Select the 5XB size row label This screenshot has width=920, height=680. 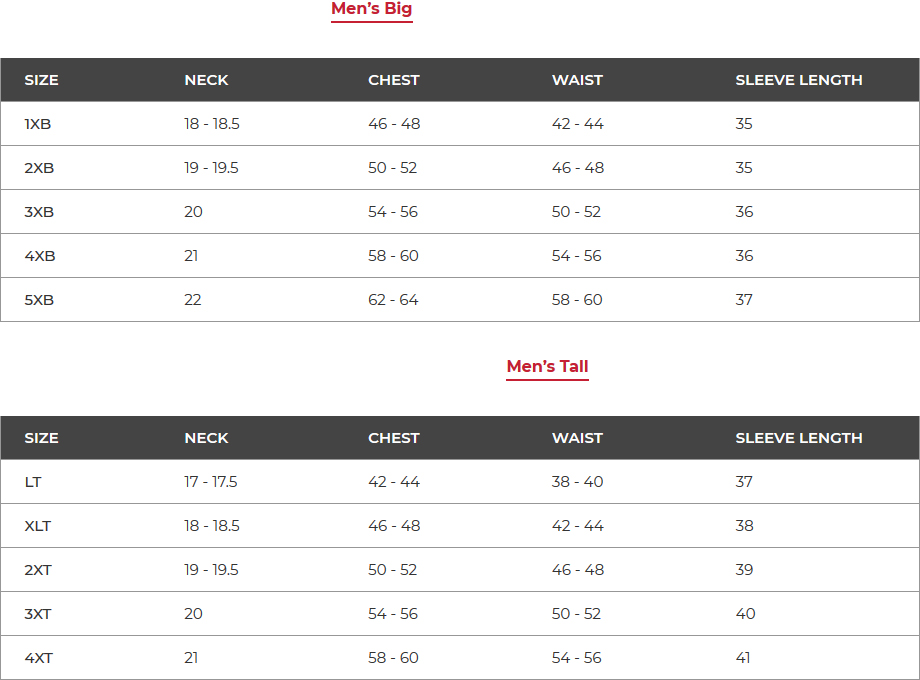pos(39,300)
